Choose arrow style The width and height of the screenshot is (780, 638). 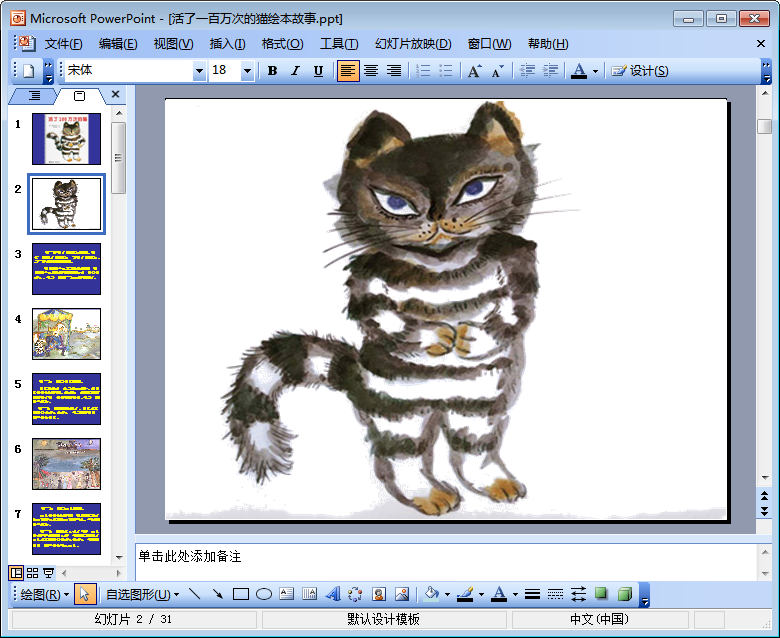point(578,594)
